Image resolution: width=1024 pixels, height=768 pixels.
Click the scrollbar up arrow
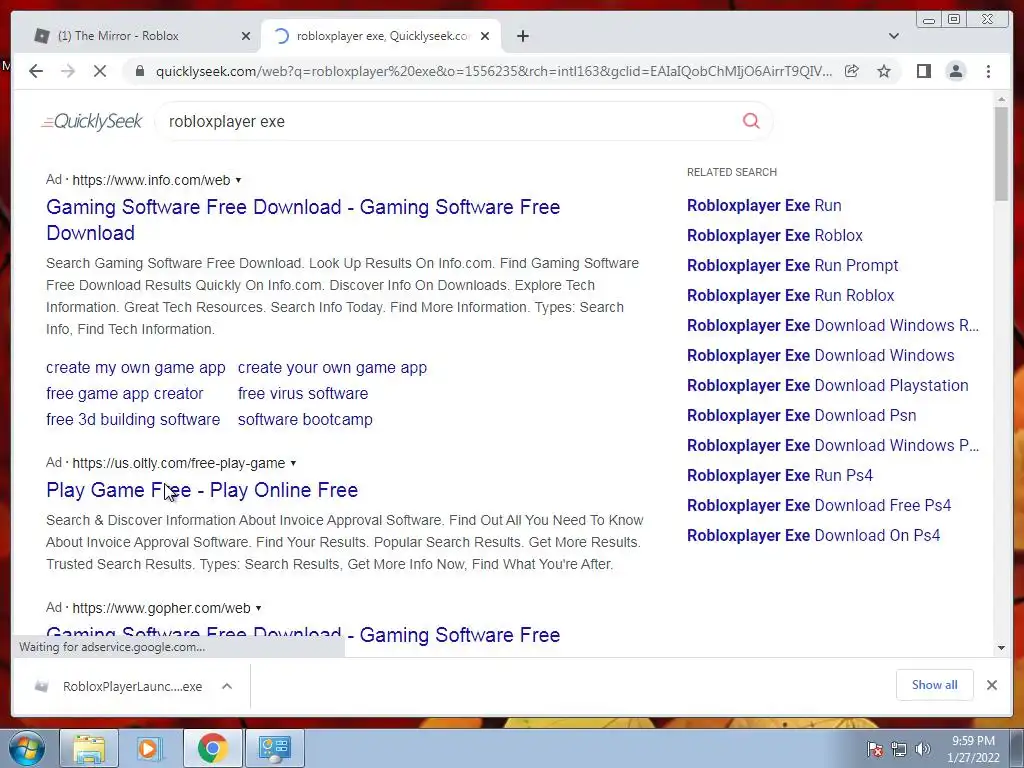1001,99
